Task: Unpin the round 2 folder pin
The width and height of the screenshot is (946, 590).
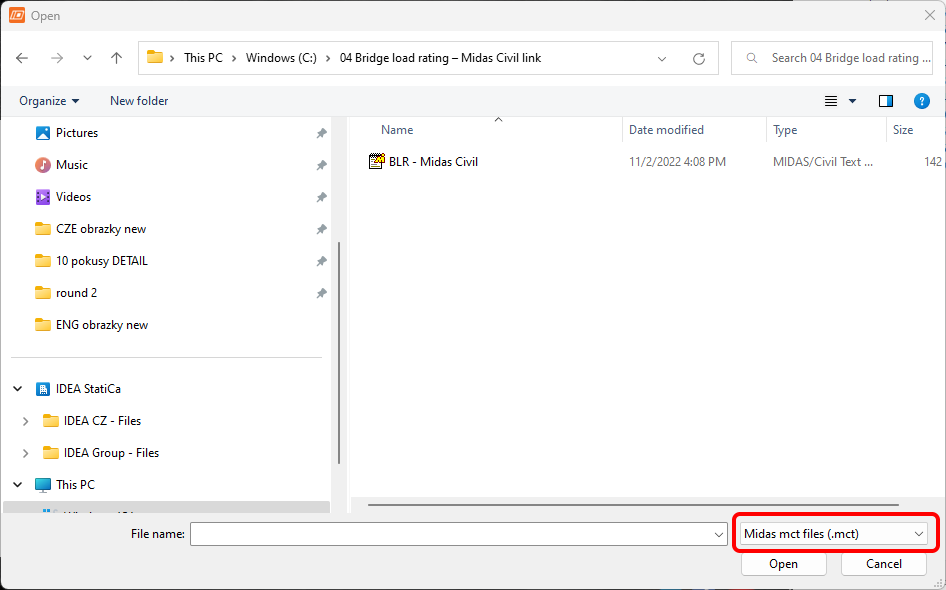Action: click(321, 293)
